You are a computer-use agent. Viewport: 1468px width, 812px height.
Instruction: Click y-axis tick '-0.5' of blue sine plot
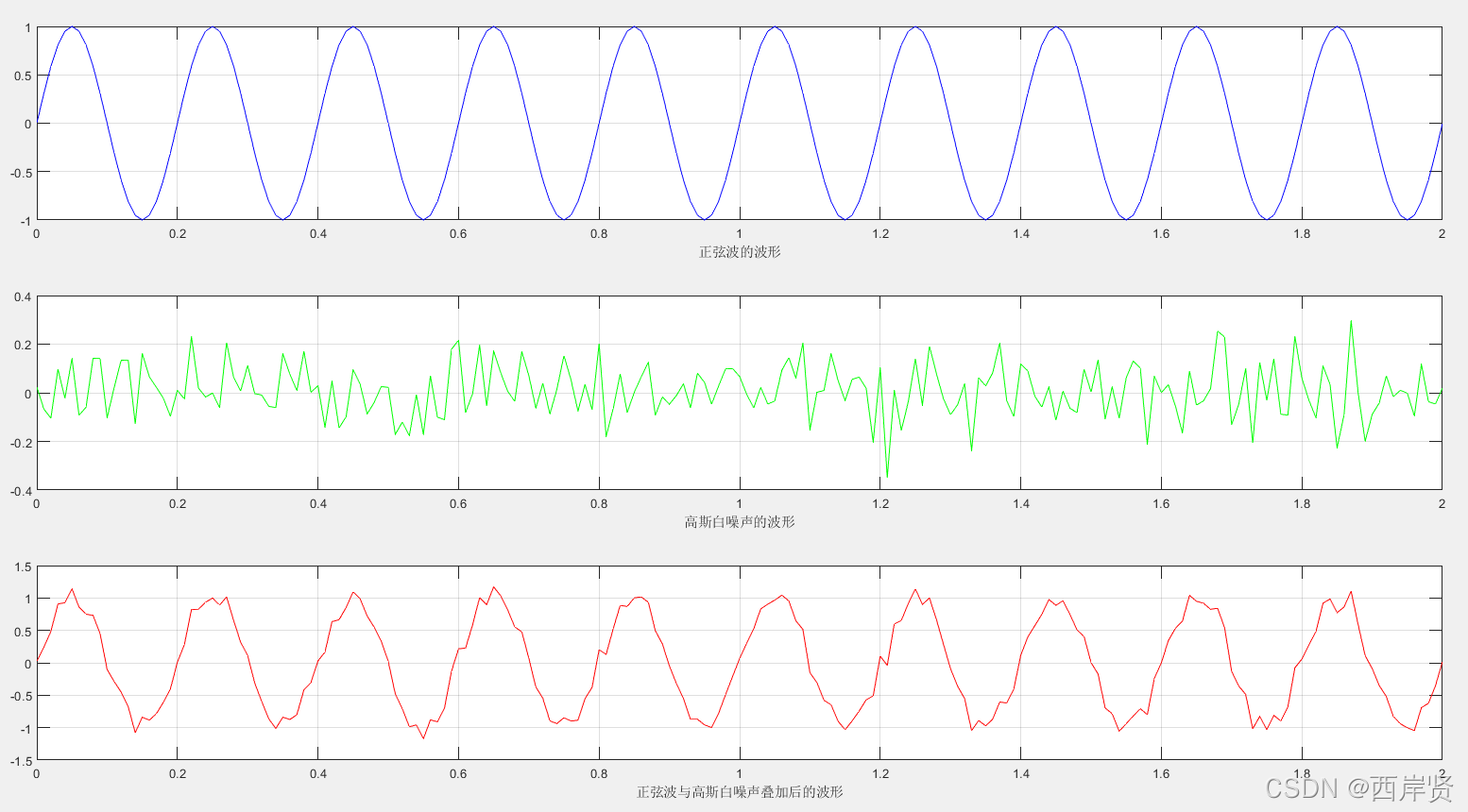[21, 172]
